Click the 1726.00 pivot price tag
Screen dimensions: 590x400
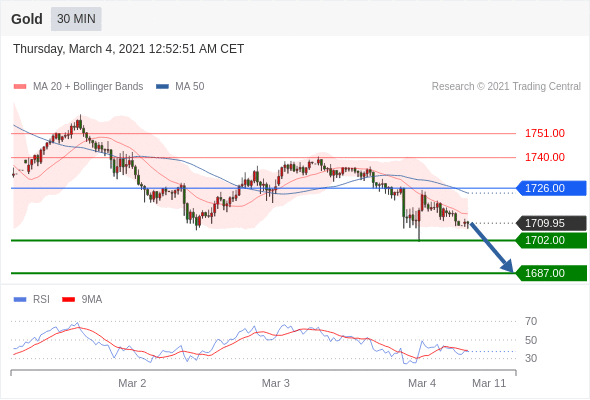(x=551, y=188)
